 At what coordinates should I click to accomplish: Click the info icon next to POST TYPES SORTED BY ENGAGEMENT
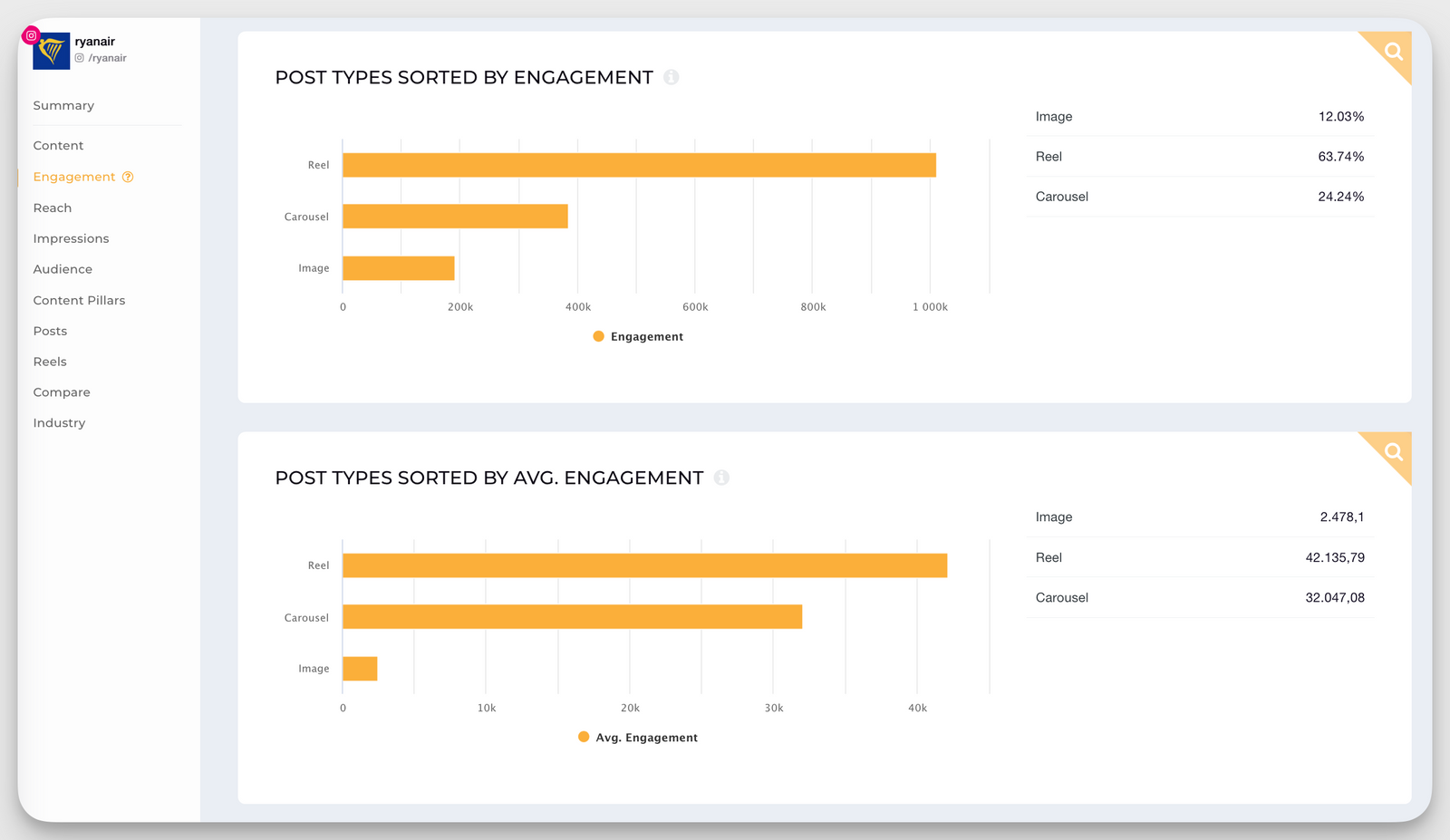tap(671, 77)
